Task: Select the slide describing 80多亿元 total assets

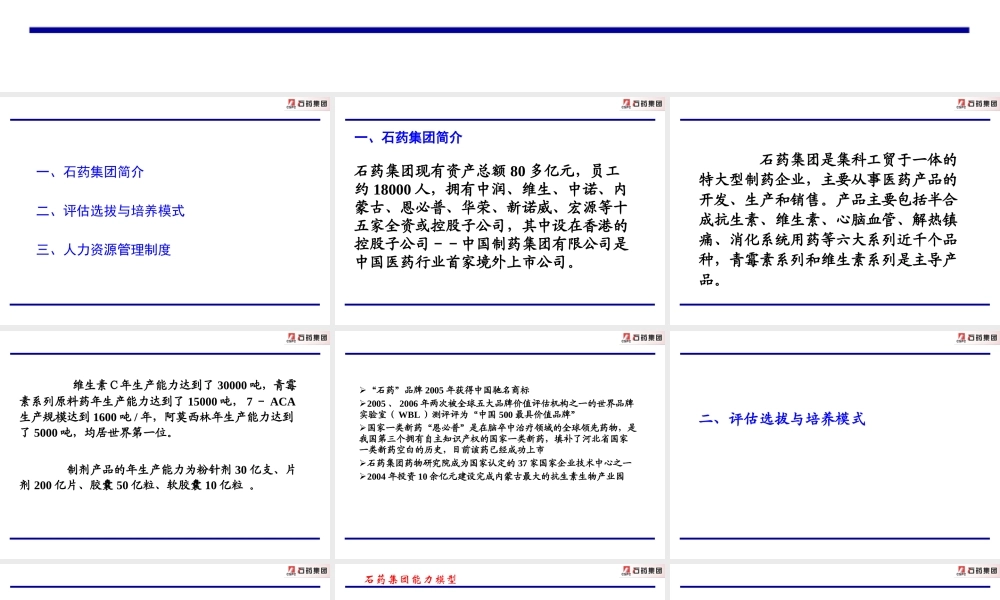Action: click(x=499, y=211)
